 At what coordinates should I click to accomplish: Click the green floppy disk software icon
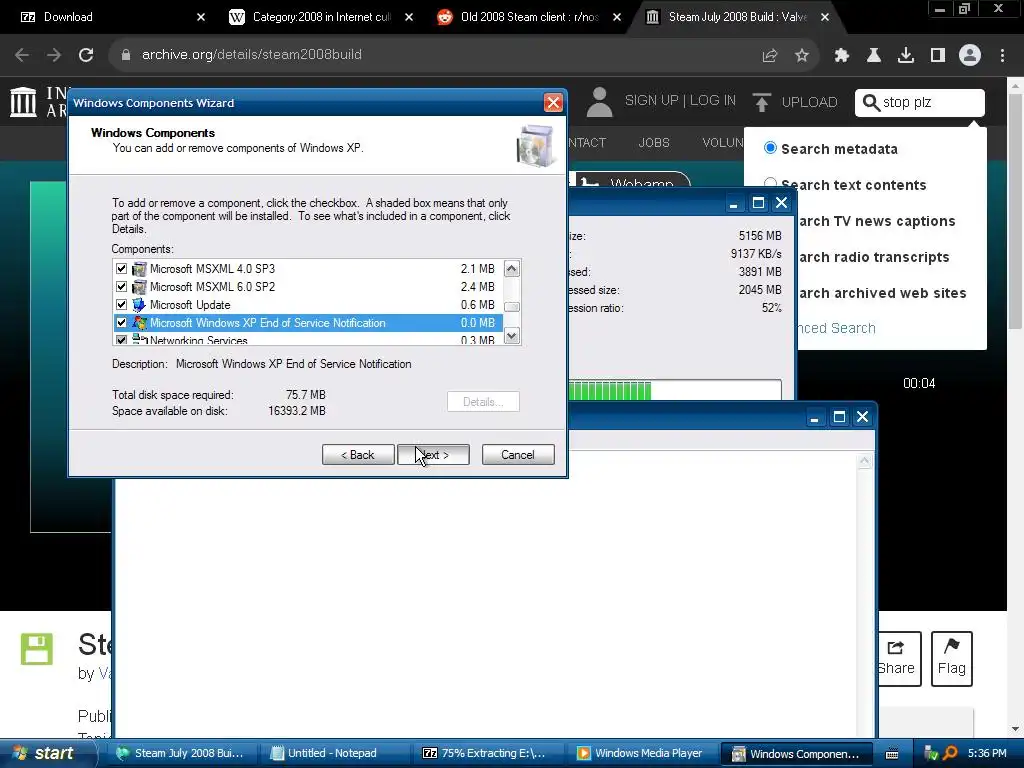(37, 649)
